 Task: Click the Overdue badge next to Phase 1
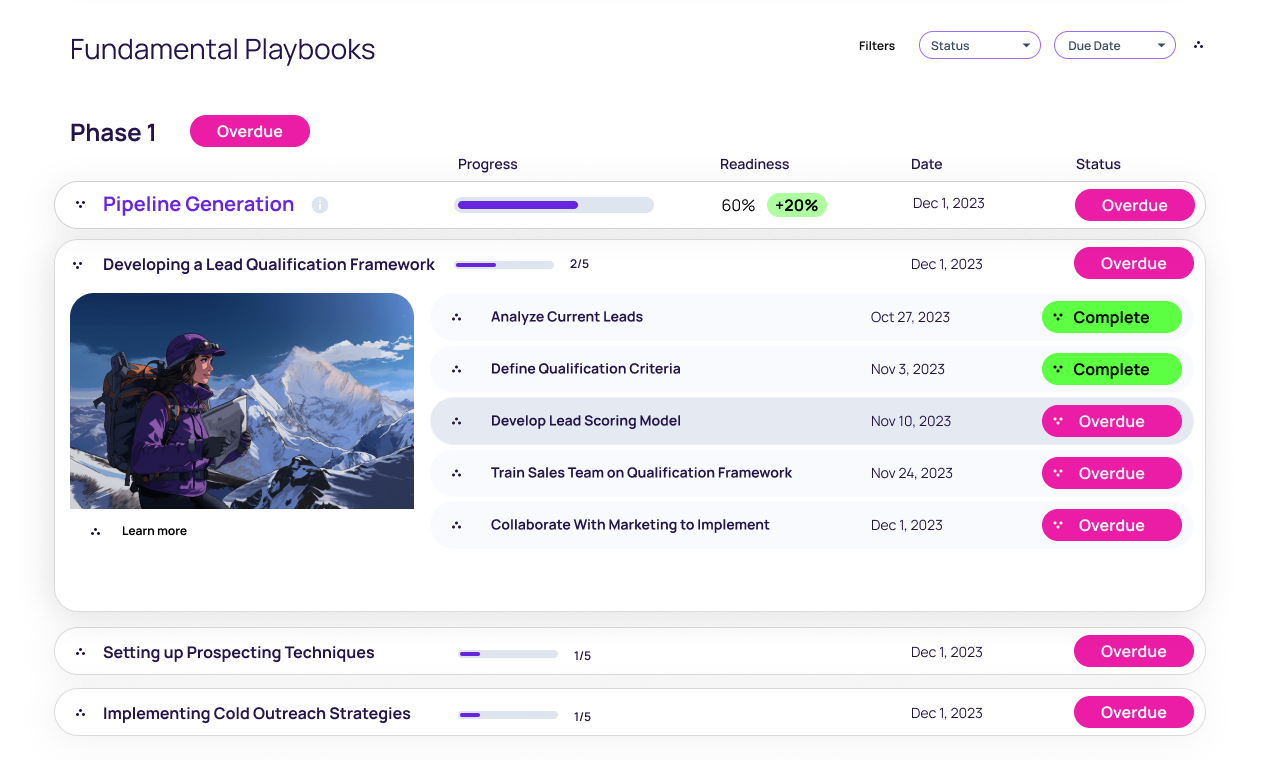tap(249, 131)
